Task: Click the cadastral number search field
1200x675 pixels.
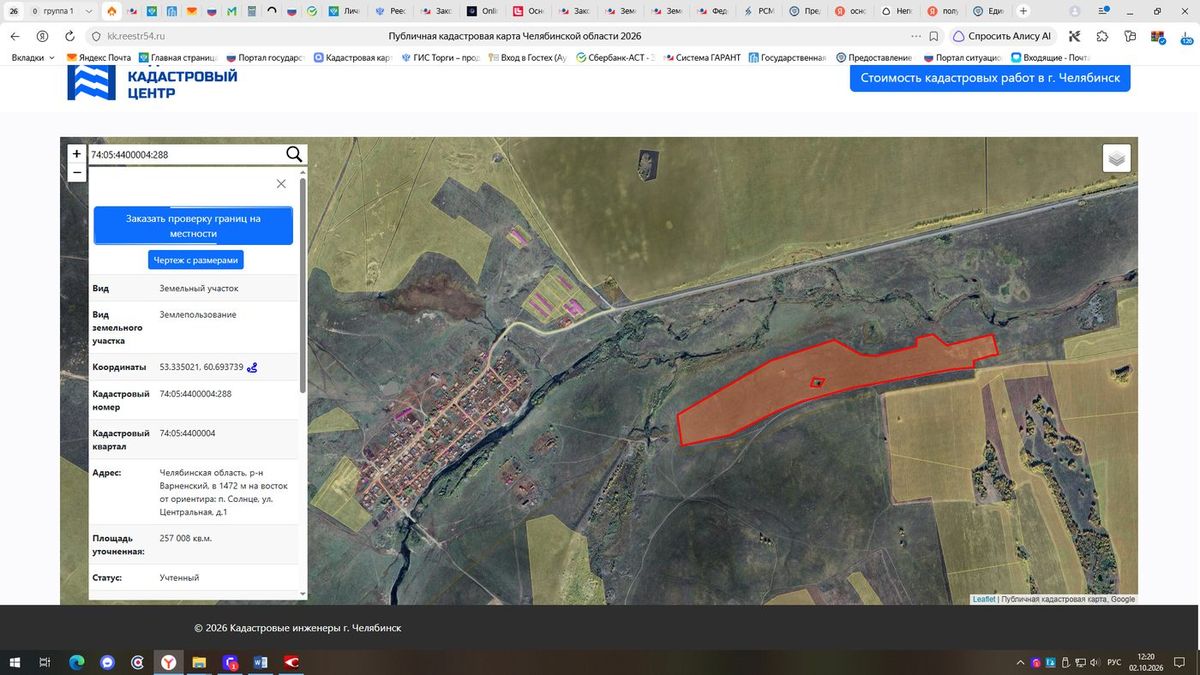Action: 185,155
